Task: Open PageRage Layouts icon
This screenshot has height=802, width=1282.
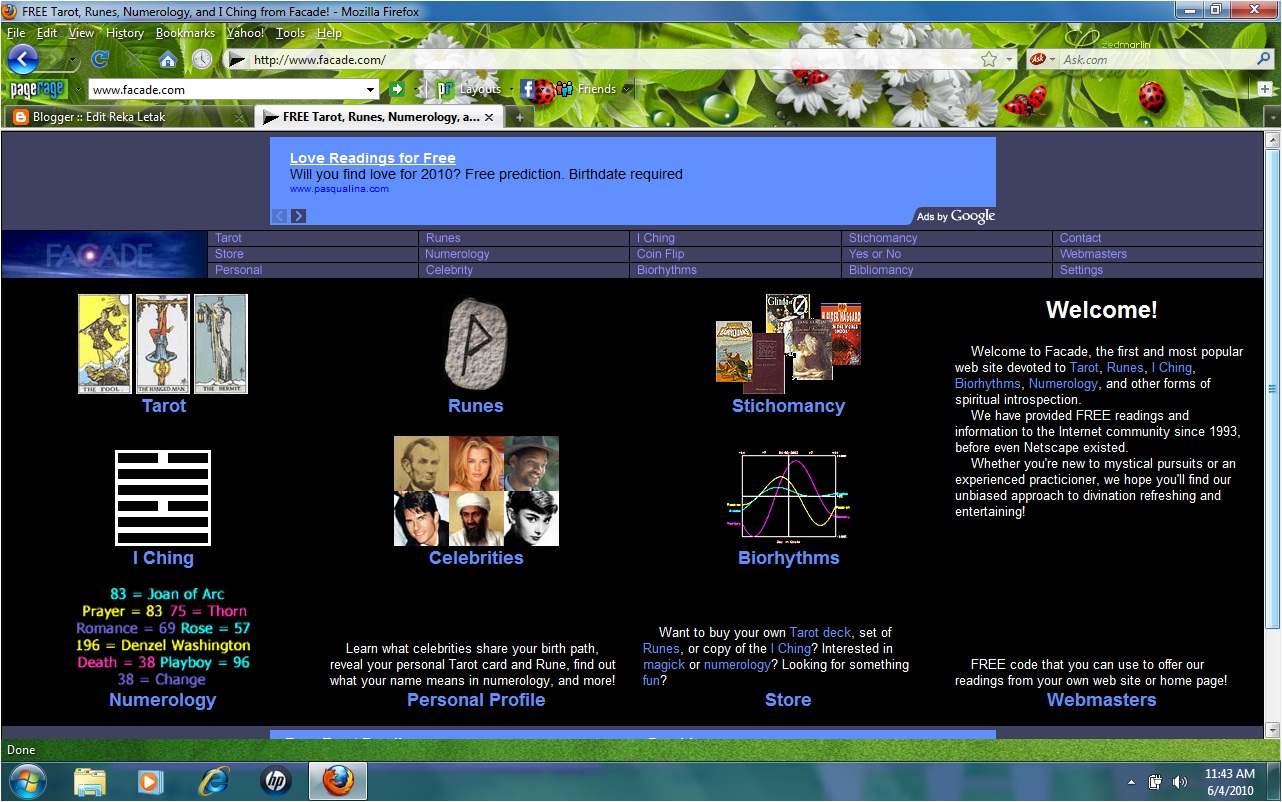Action: coord(445,89)
